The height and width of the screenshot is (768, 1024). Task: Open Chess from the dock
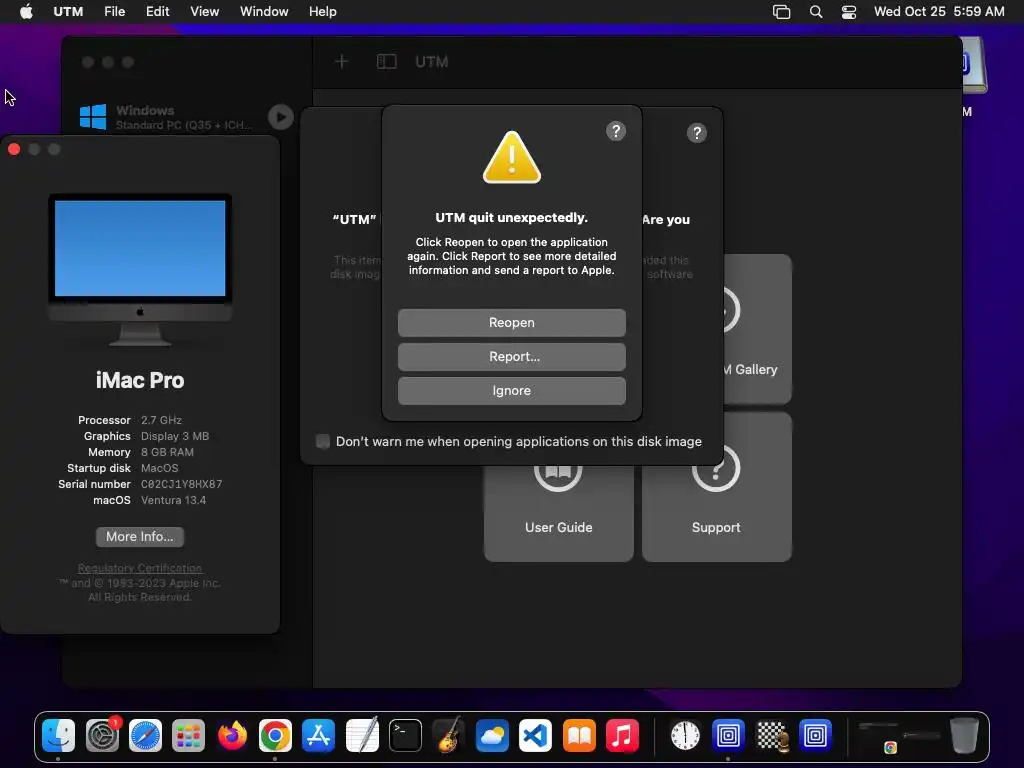coord(772,736)
